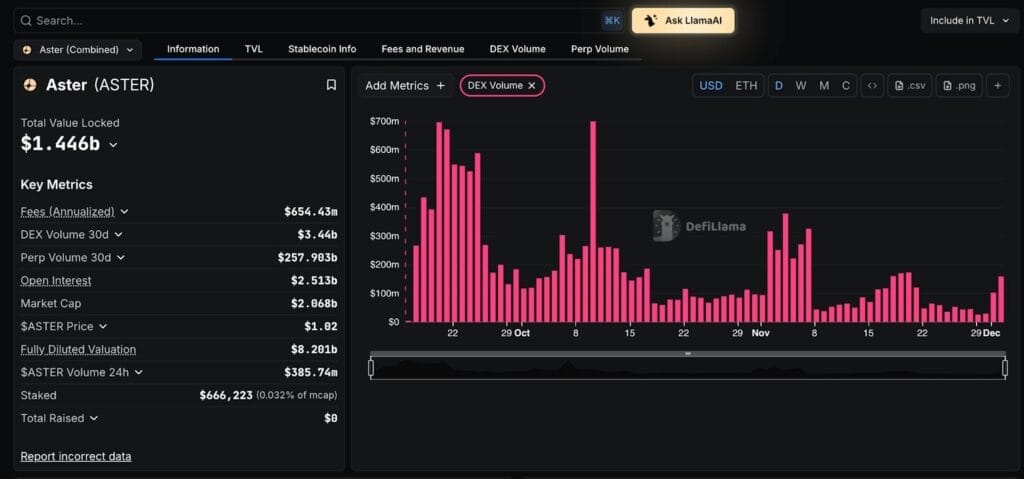Click into the Search input field
The height and width of the screenshot is (479, 1024).
300,20
